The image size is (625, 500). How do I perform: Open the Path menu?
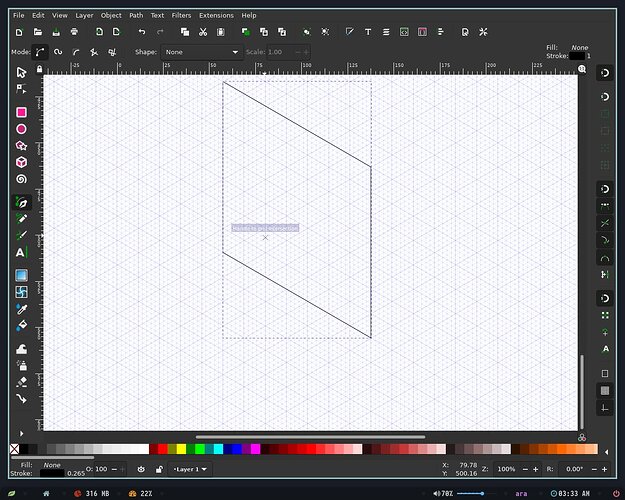coord(136,15)
